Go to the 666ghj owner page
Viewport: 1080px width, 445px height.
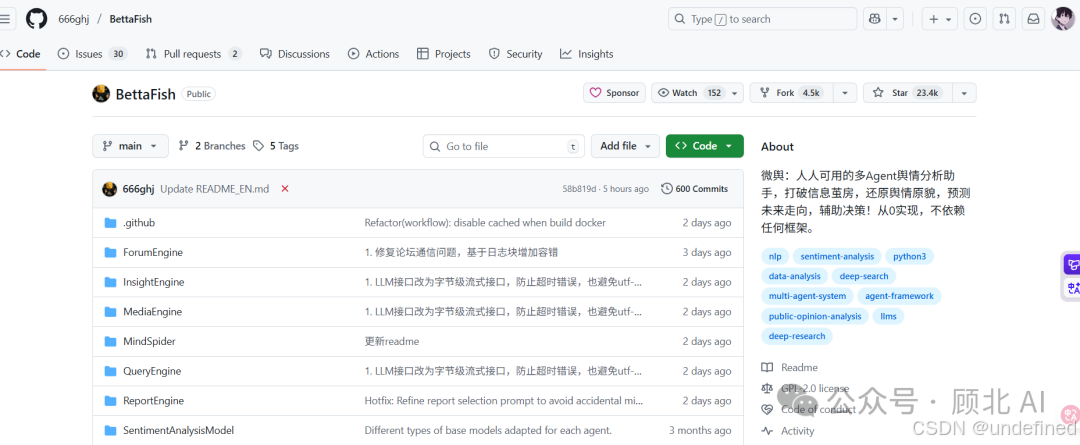point(74,19)
